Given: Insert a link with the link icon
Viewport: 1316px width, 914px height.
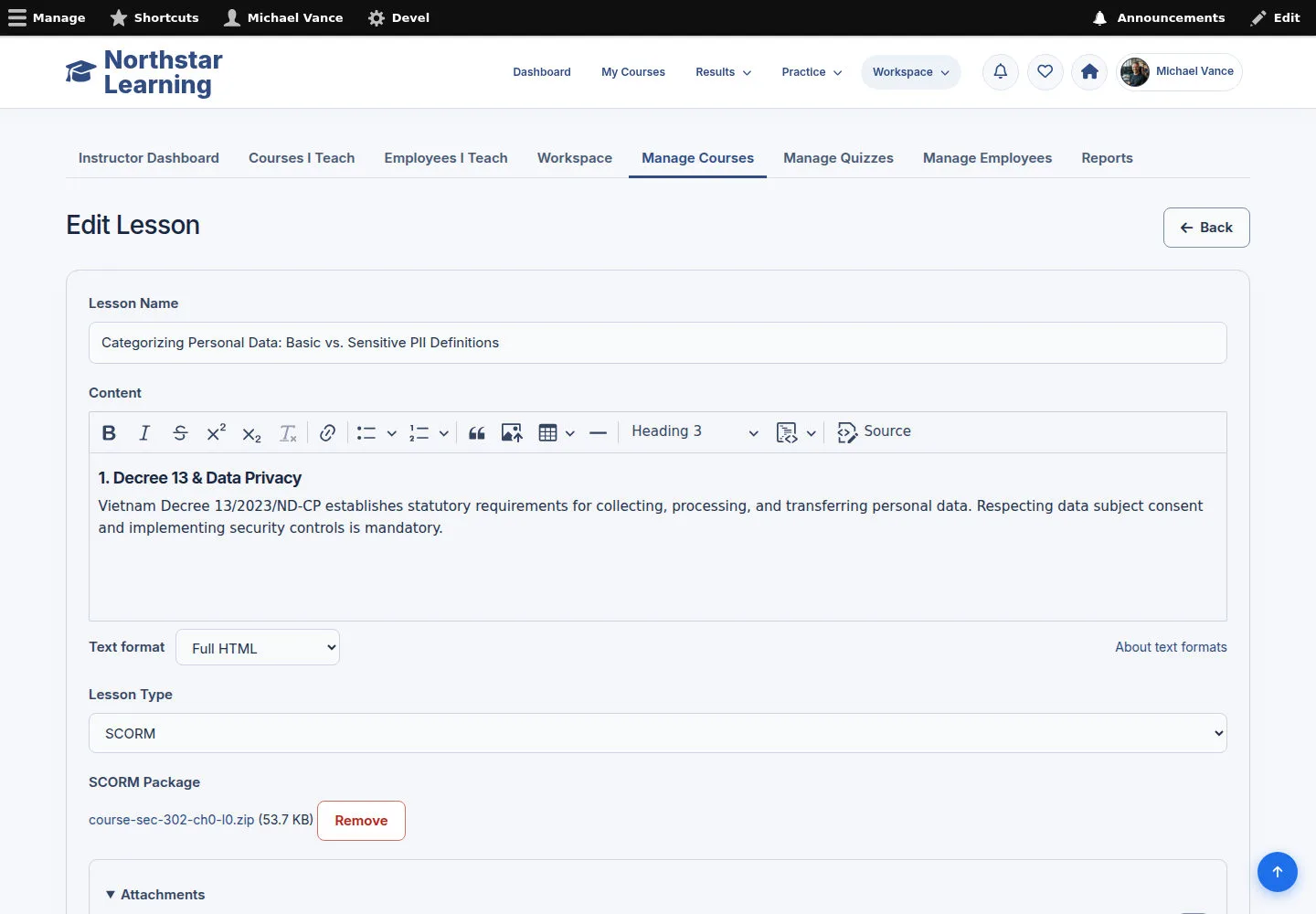Looking at the screenshot, I should (x=327, y=432).
